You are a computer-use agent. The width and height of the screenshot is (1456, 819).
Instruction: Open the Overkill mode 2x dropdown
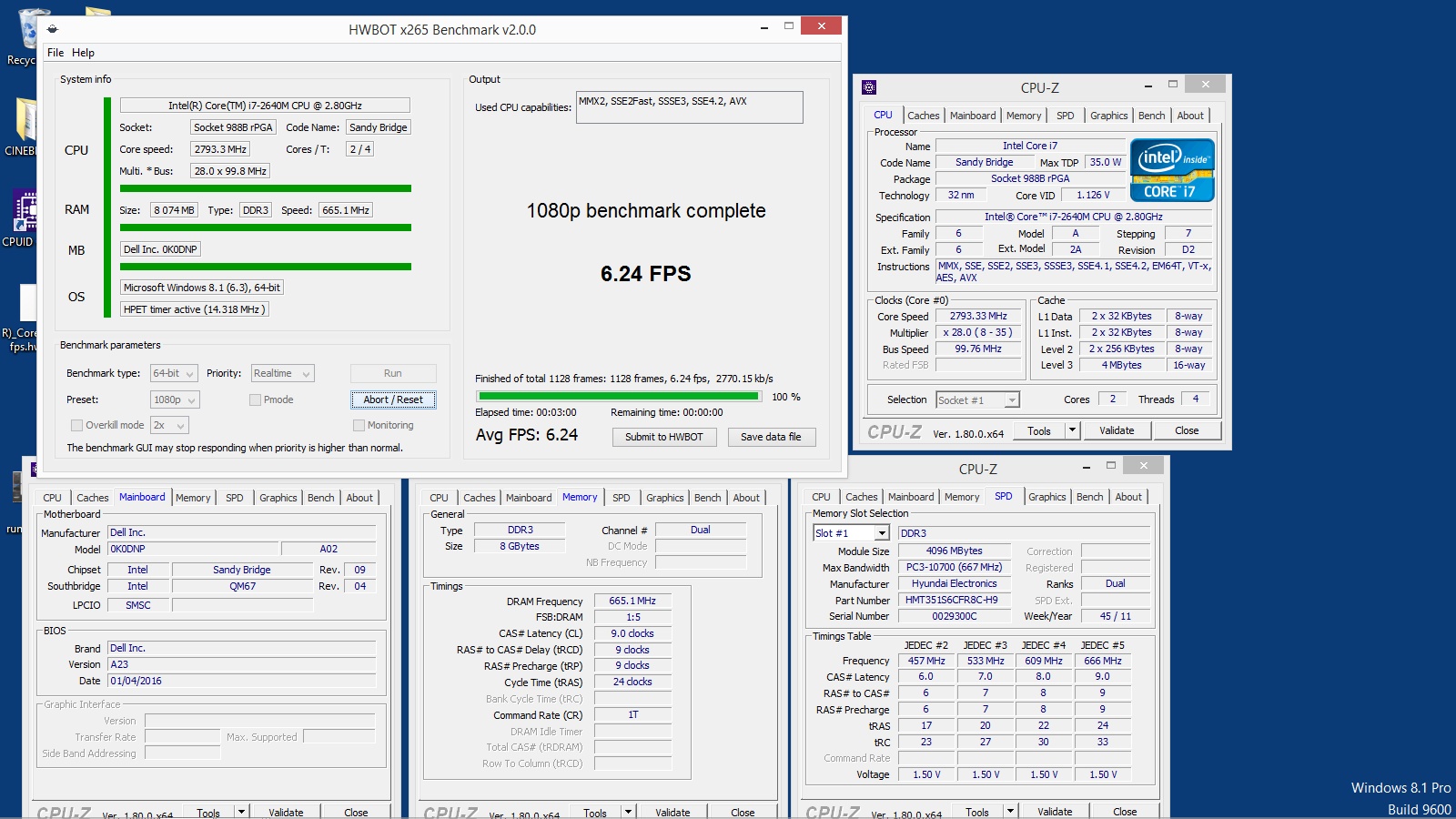pyautogui.click(x=169, y=425)
